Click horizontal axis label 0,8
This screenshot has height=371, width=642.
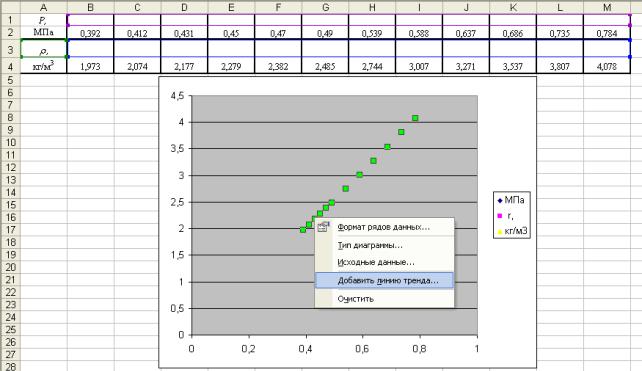419,349
